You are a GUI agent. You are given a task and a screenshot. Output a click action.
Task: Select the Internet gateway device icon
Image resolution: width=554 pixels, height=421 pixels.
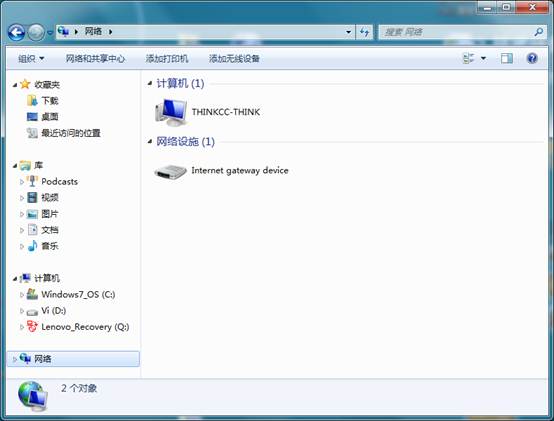pos(170,172)
